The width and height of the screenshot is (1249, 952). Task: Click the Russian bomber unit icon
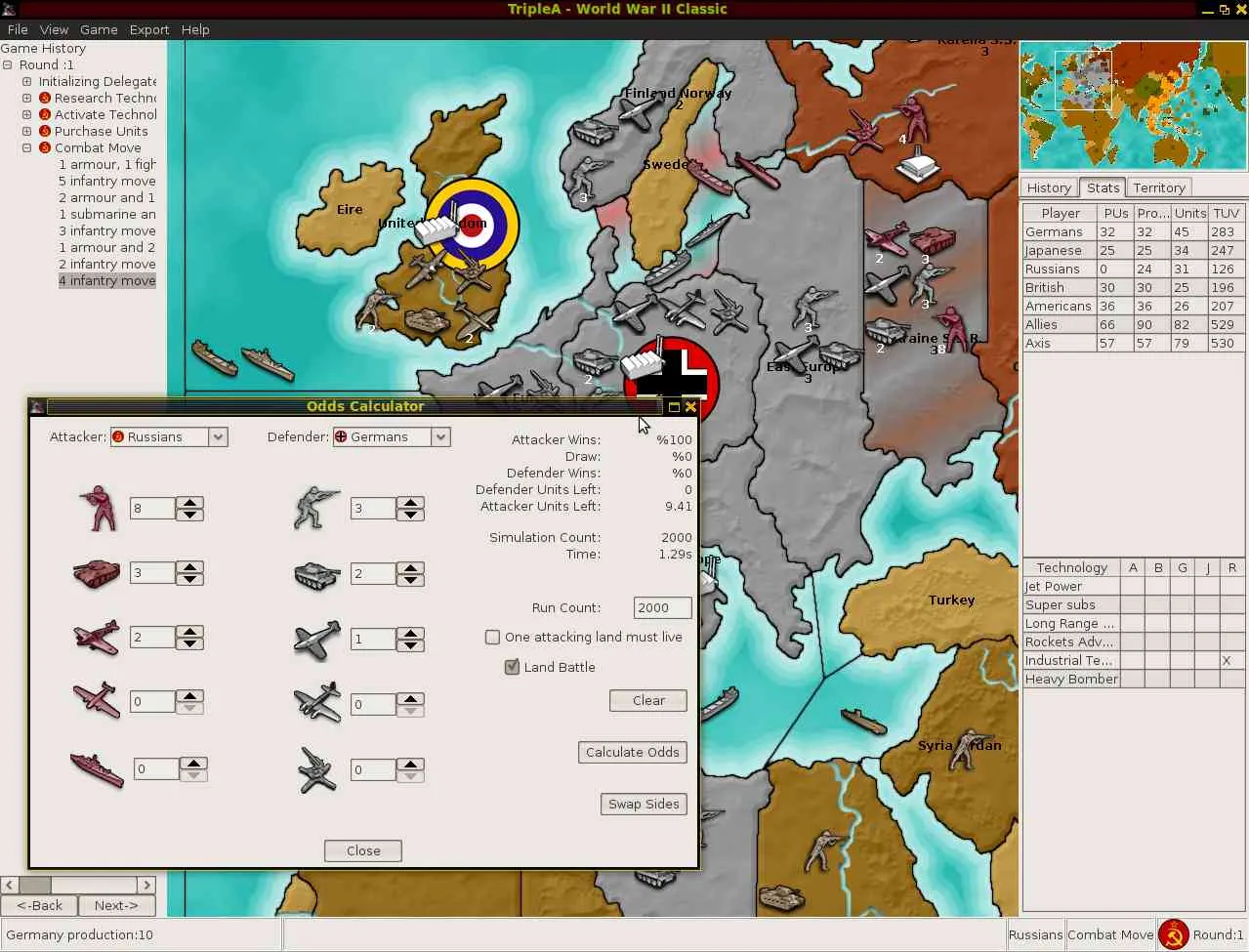(95, 701)
